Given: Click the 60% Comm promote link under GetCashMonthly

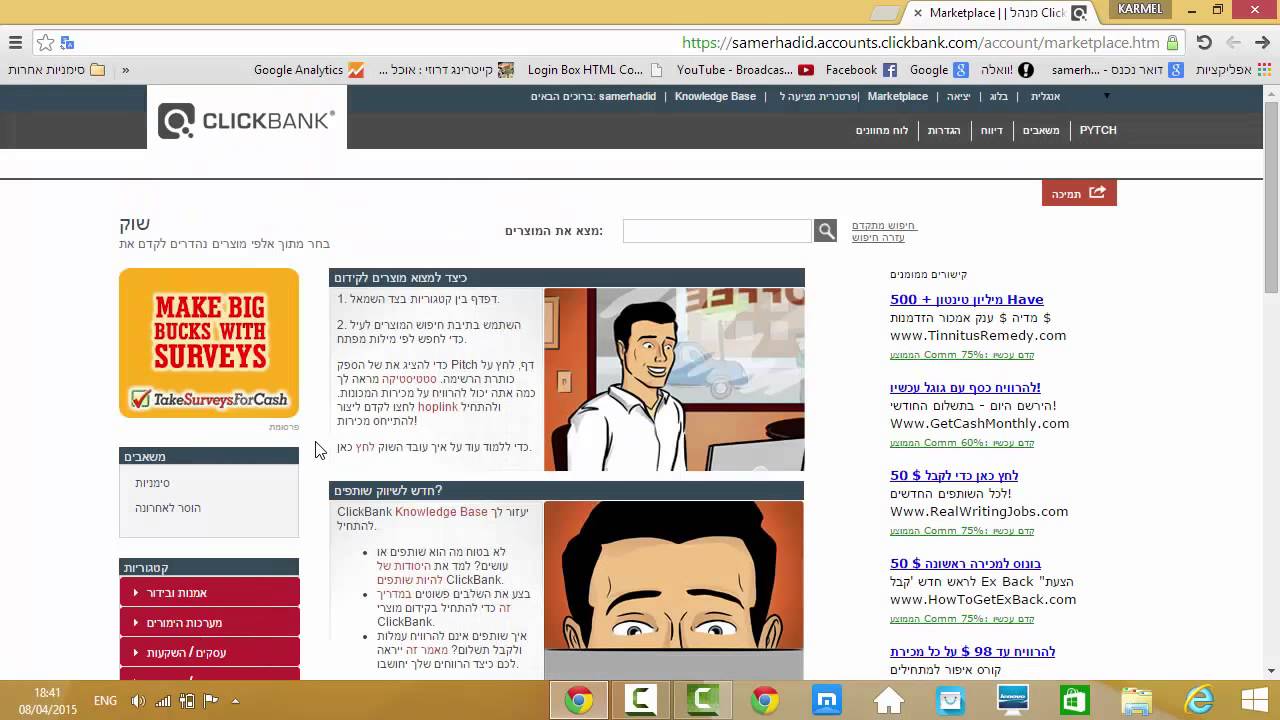Looking at the screenshot, I should [962, 443].
